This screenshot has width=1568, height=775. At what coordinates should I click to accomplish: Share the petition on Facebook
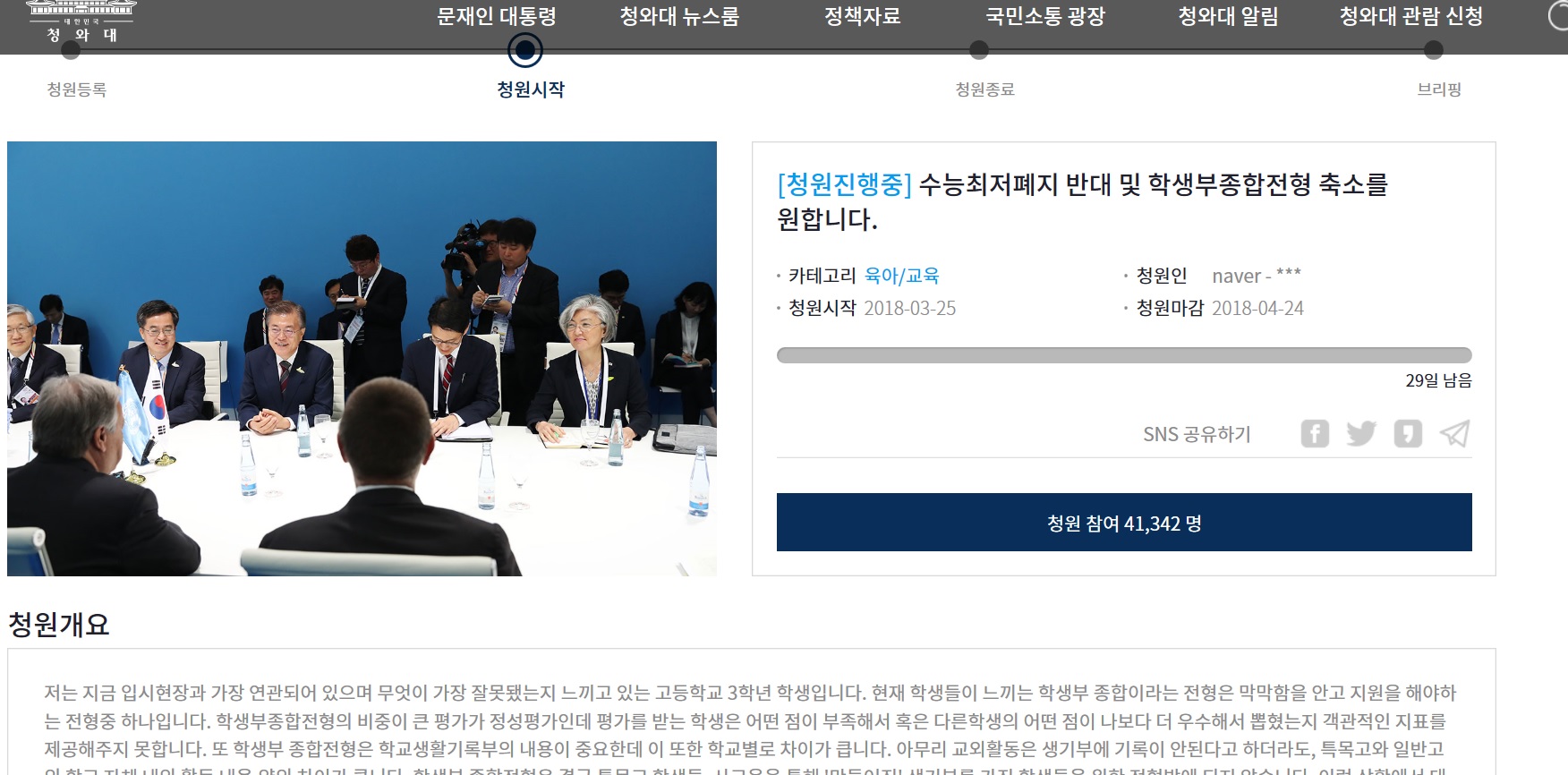[x=1315, y=434]
